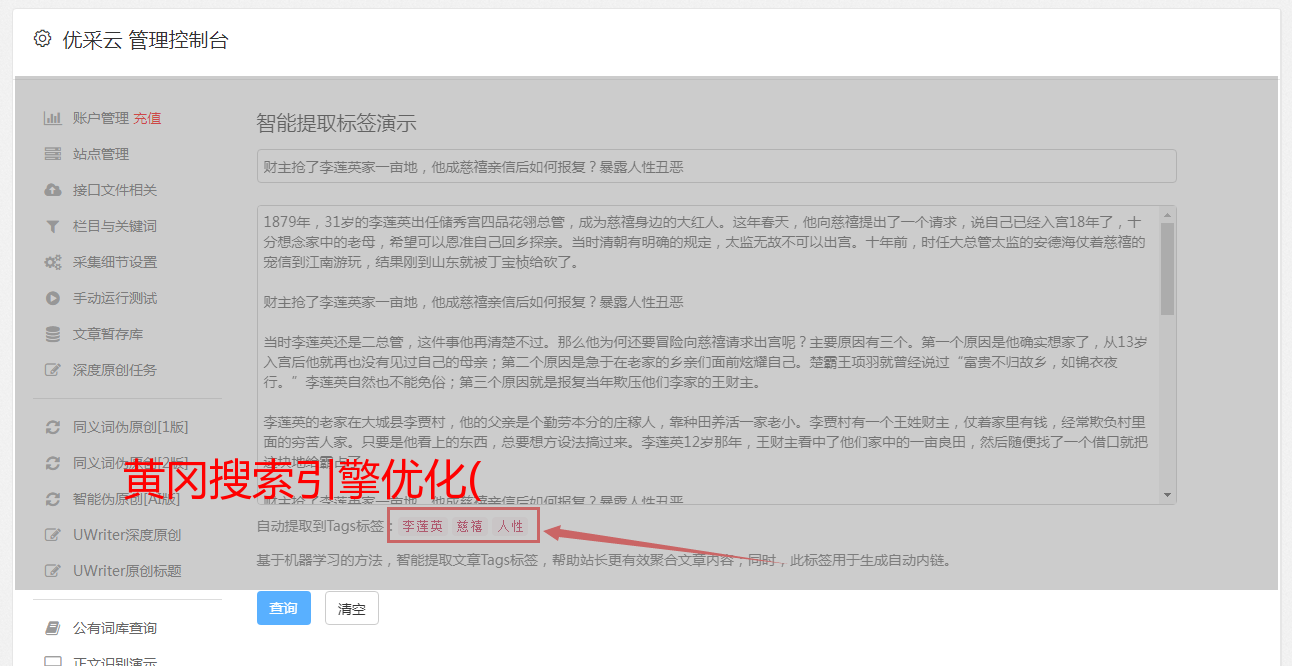Screen dimensions: 1292x666
Task: Click the cloud icon beside 接口文件相关
Action: 53,190
